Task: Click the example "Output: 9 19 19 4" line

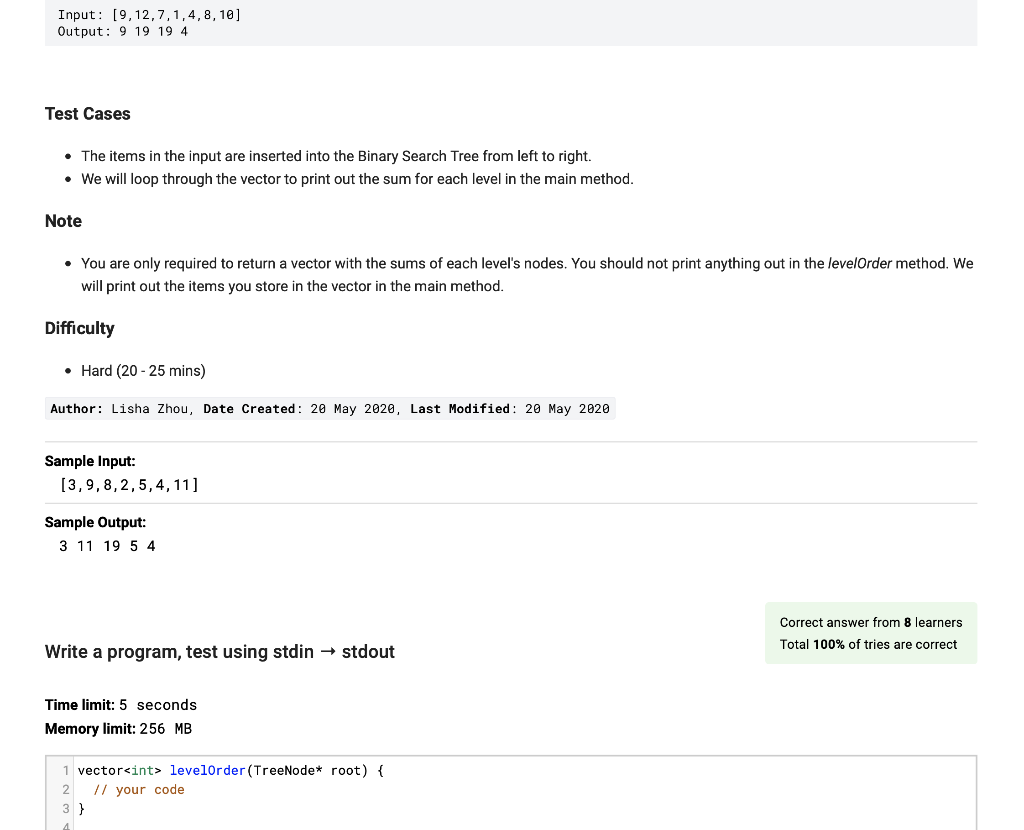Action: tap(123, 32)
